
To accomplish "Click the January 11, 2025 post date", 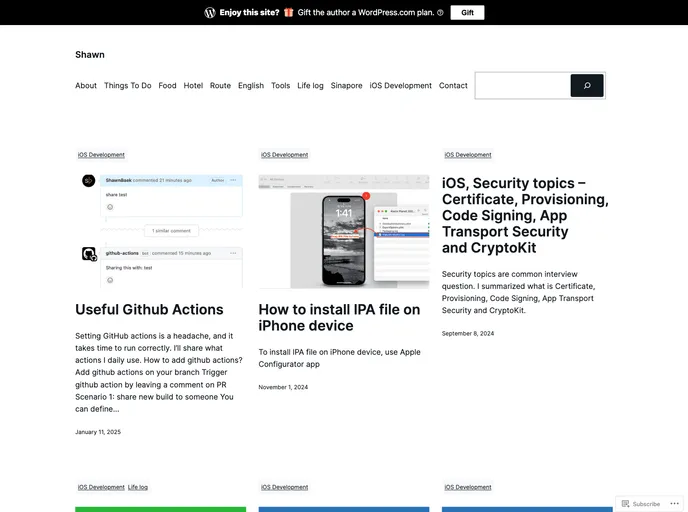I will click(x=98, y=432).
